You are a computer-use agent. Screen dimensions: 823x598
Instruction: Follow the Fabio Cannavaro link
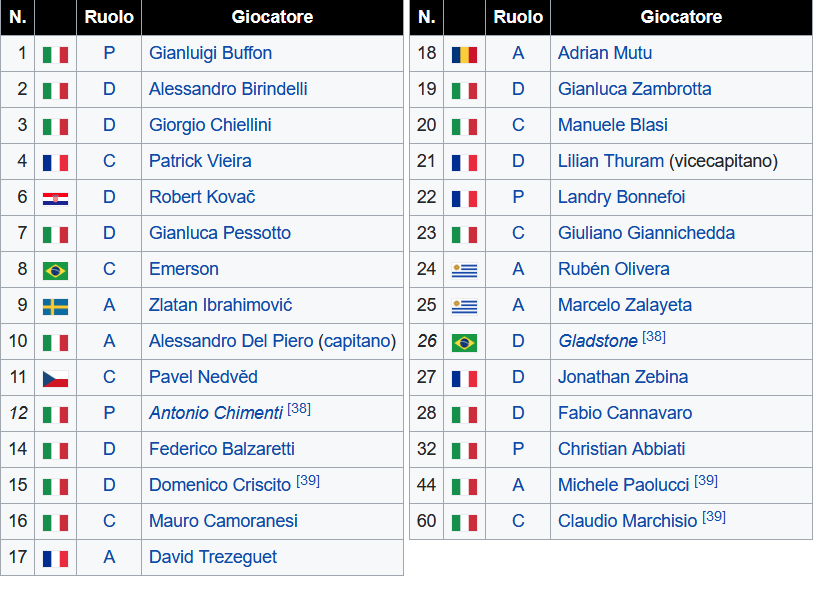(x=625, y=413)
